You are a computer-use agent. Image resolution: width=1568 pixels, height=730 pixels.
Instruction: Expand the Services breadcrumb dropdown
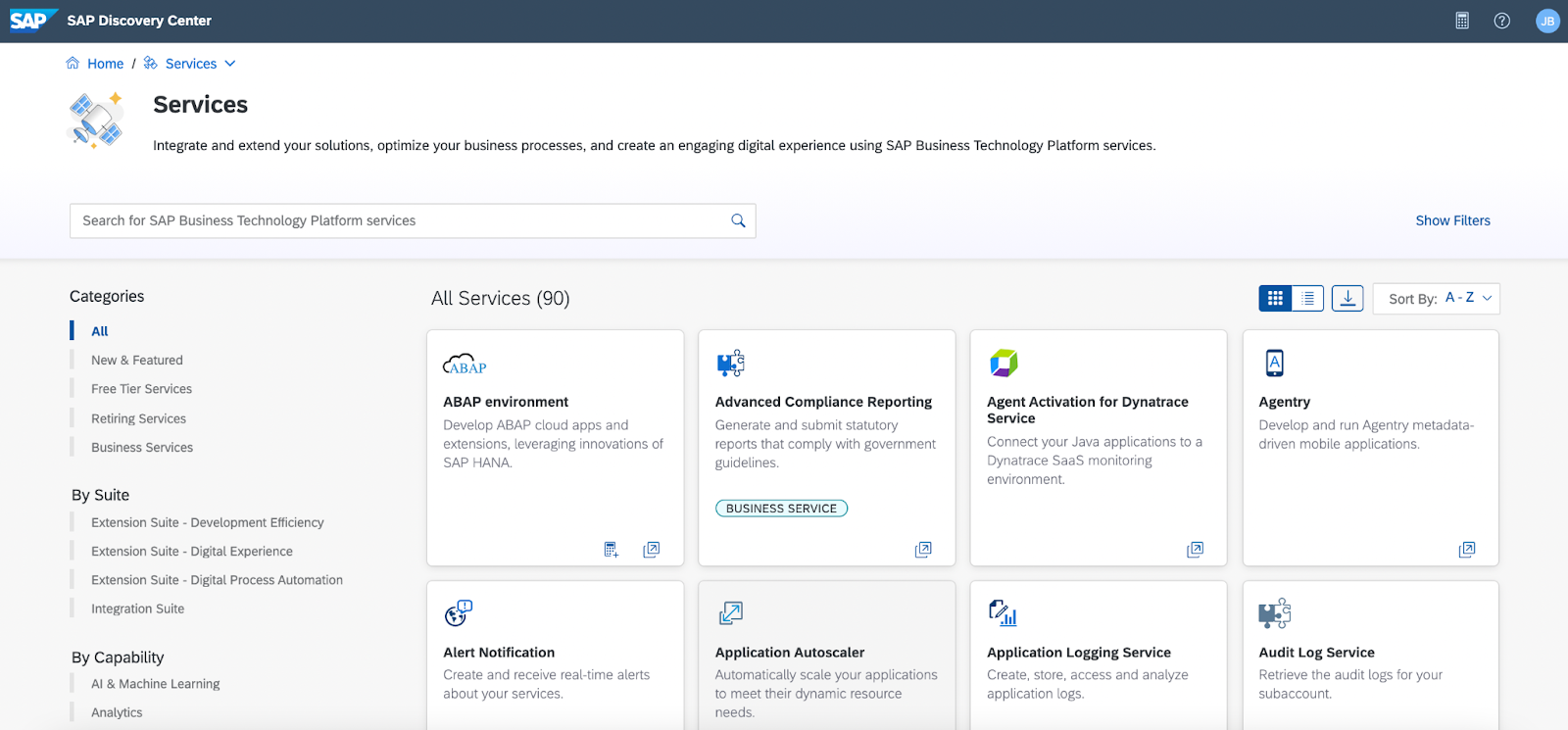click(x=230, y=64)
